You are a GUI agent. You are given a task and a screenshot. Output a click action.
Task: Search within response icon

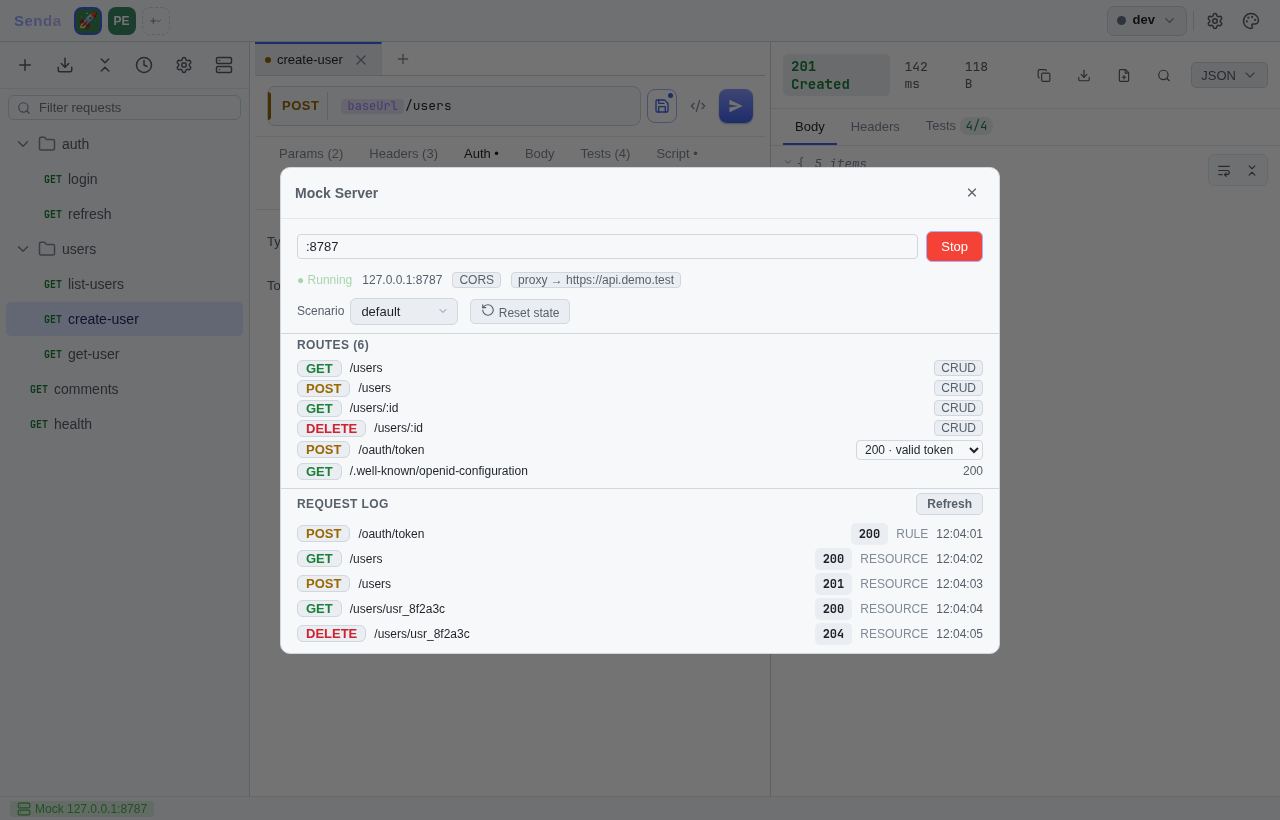point(1164,75)
